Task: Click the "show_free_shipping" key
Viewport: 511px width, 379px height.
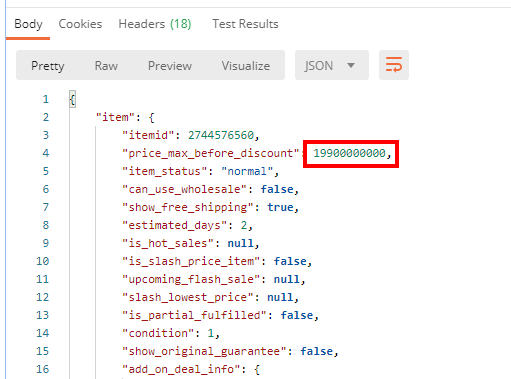Action: point(188,207)
